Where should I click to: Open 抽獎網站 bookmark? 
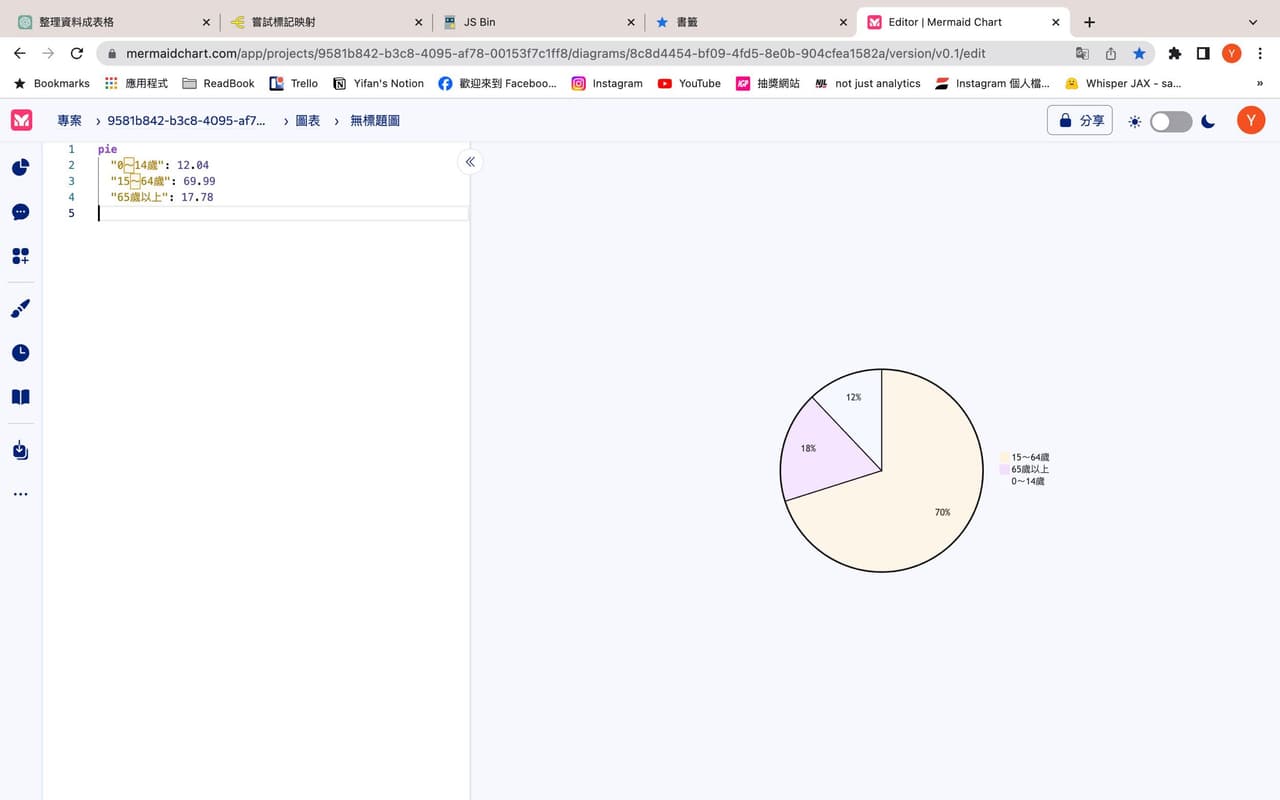click(768, 84)
